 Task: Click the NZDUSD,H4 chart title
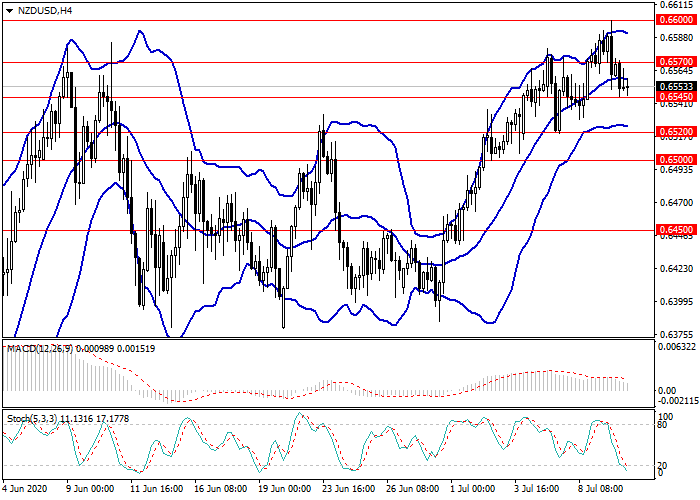pyautogui.click(x=45, y=10)
